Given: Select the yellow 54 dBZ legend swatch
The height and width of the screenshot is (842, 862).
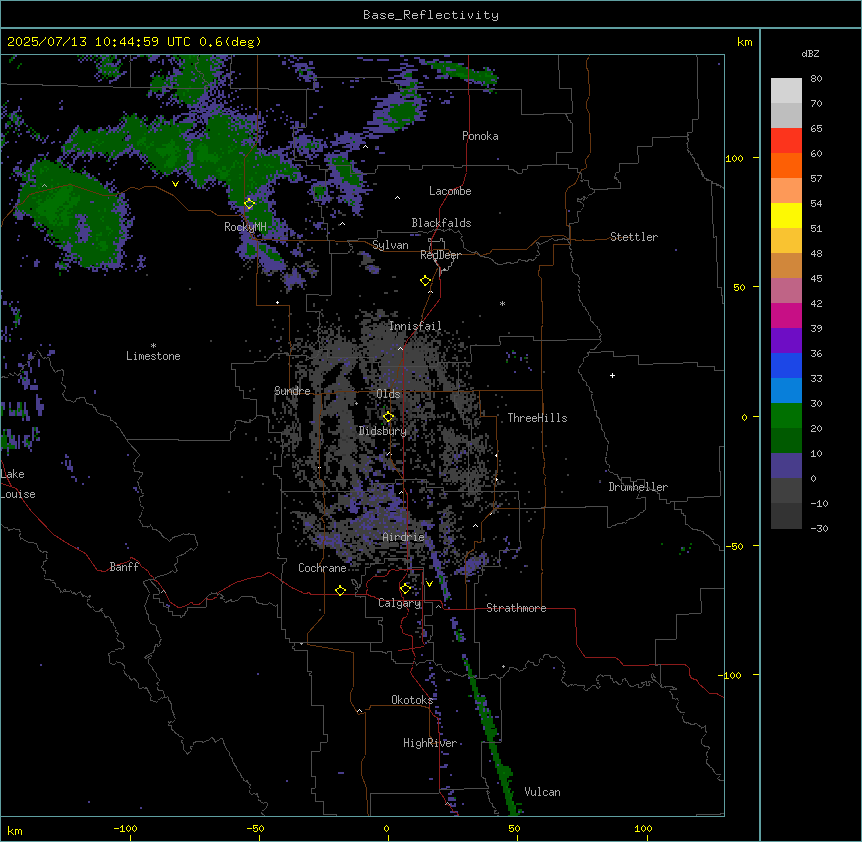Looking at the screenshot, I should (x=786, y=215).
